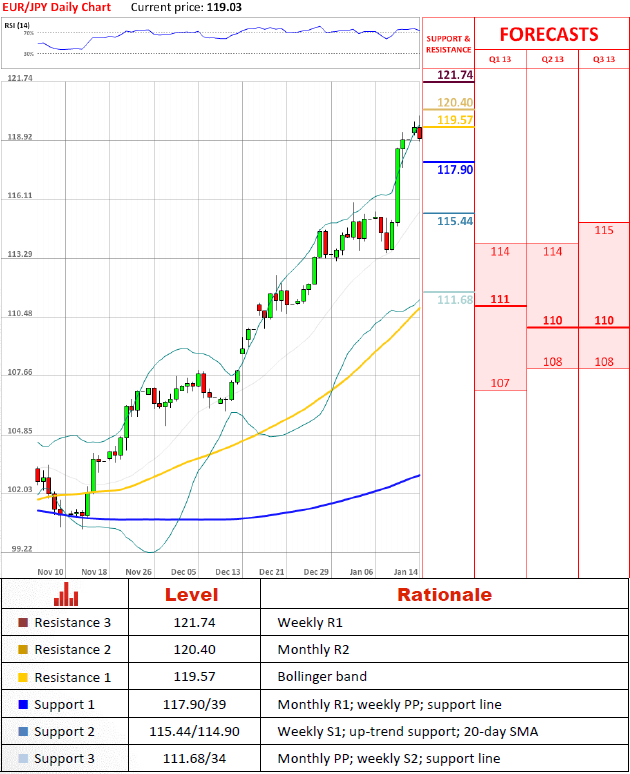Click the yellow Resistance 1 legend square

coord(23,677)
